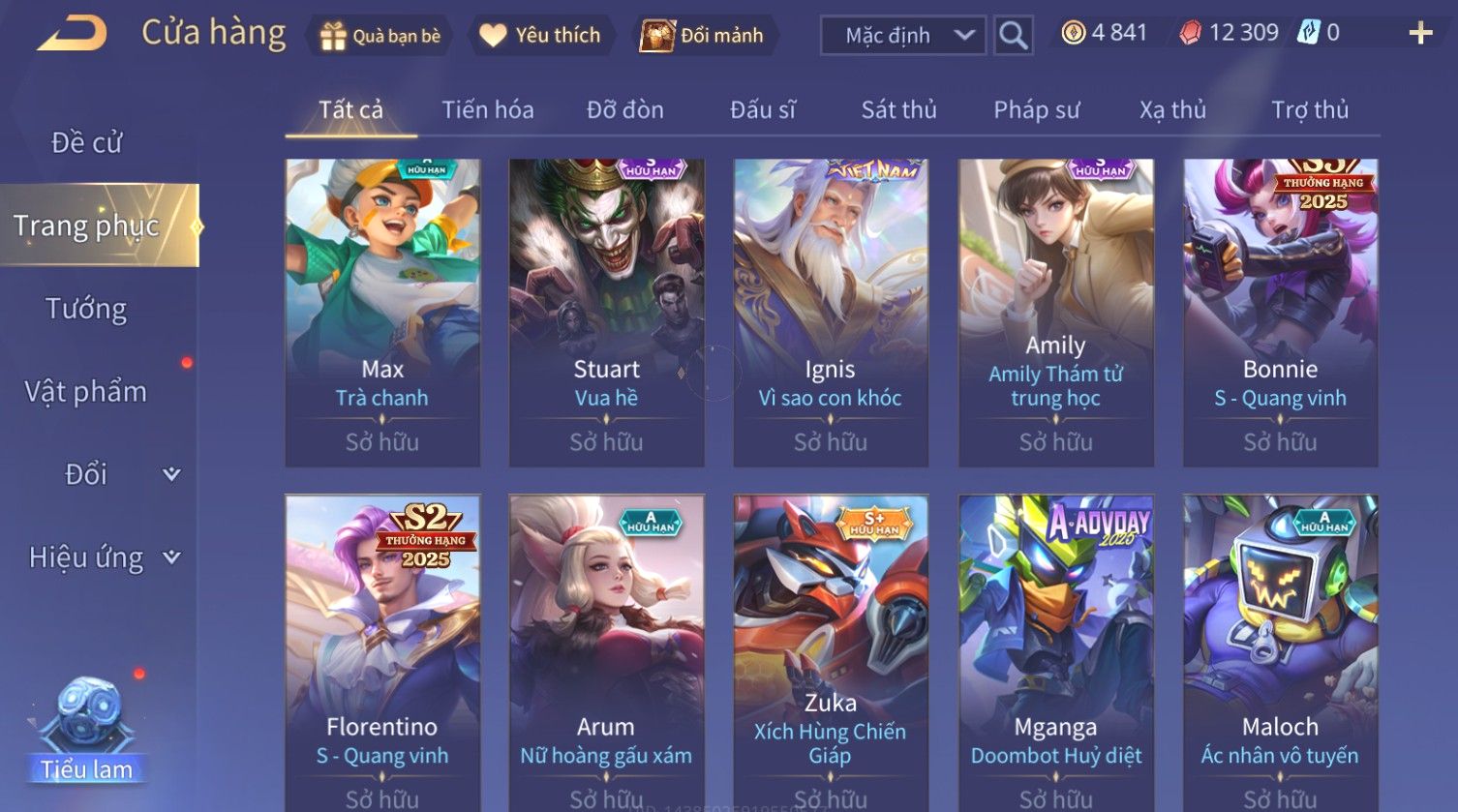Open Đổi mảnh chest exchange
Image resolution: width=1458 pixels, height=812 pixels.
656,36
